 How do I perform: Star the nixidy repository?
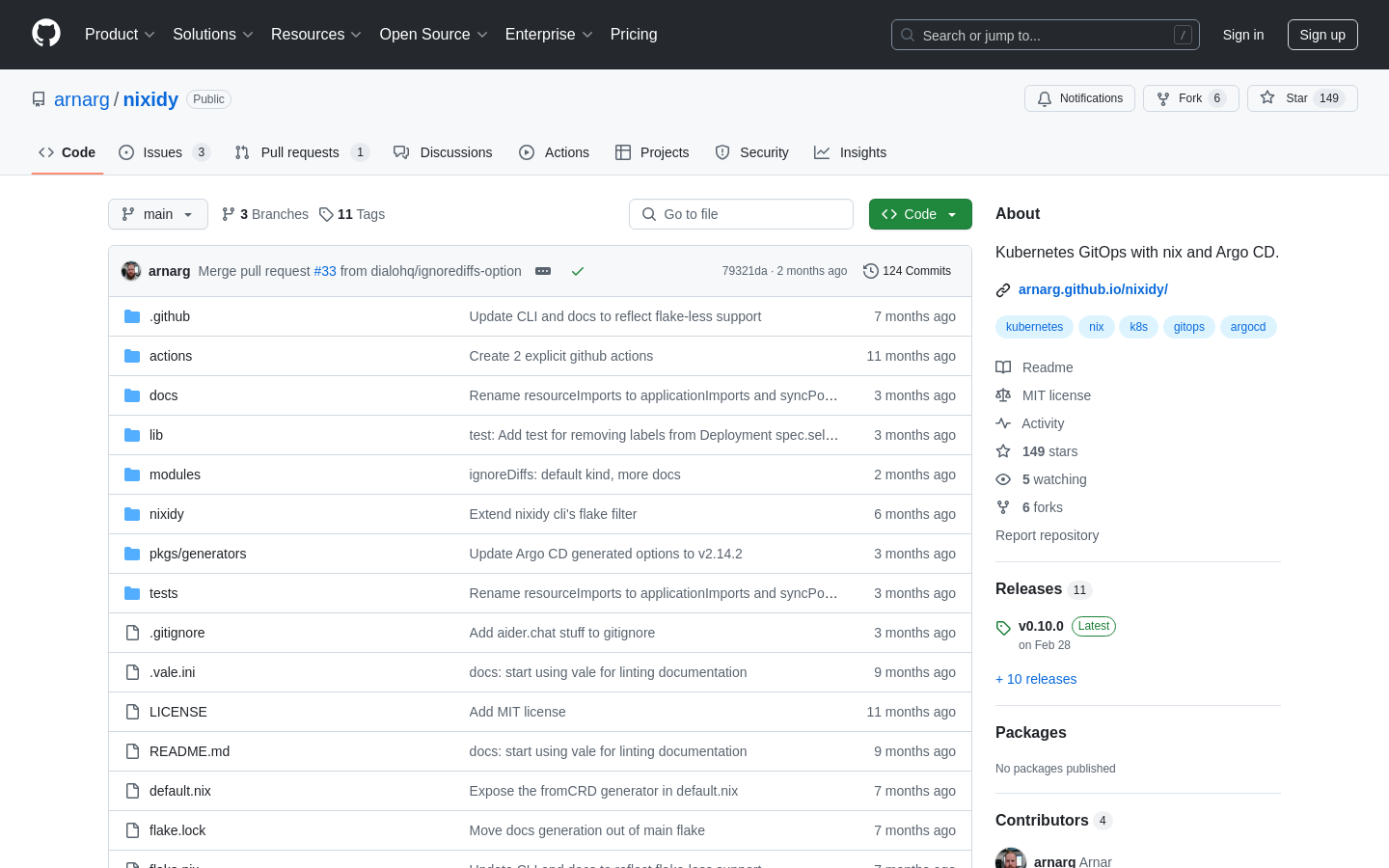(x=1302, y=98)
